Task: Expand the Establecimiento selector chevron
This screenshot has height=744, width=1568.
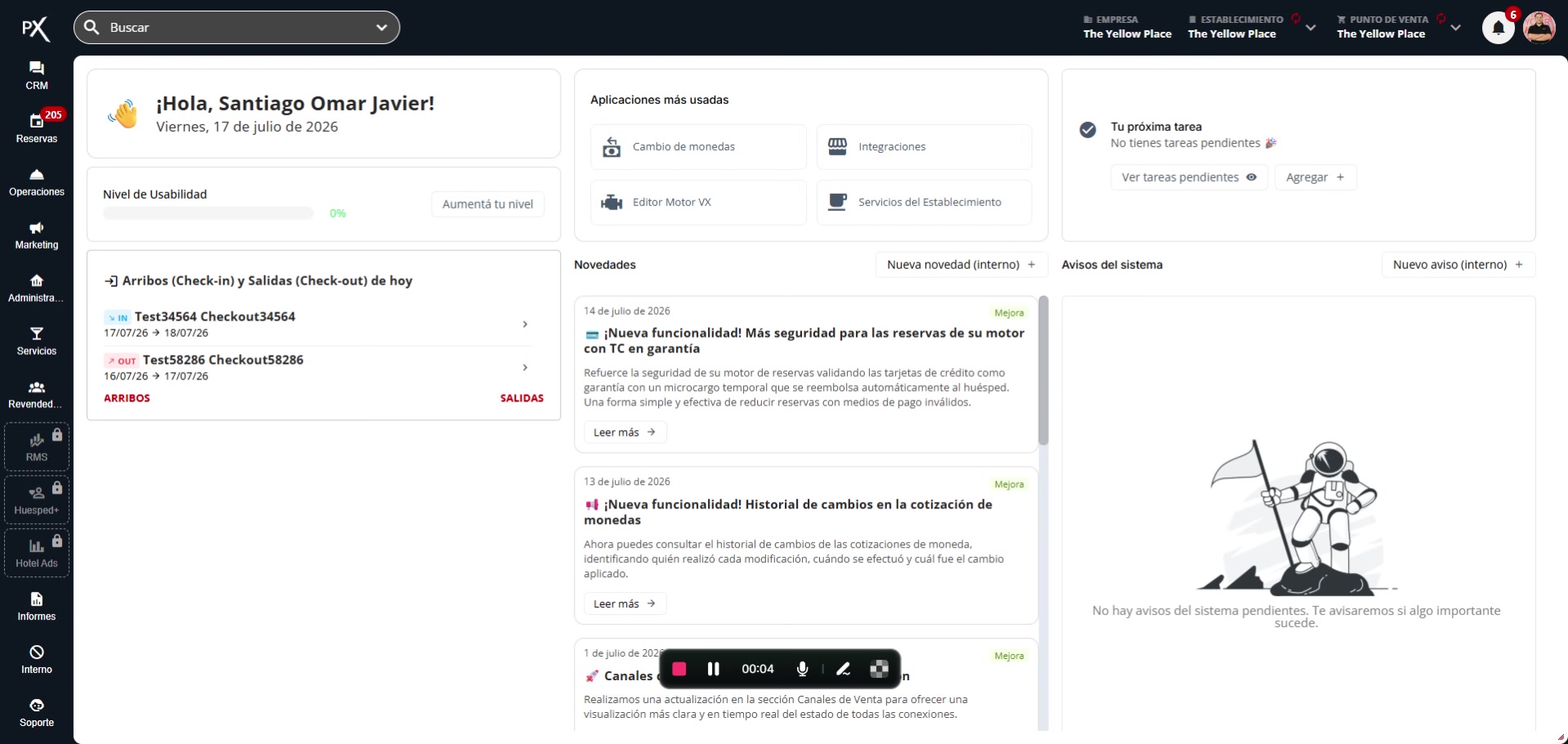Action: click(1310, 28)
